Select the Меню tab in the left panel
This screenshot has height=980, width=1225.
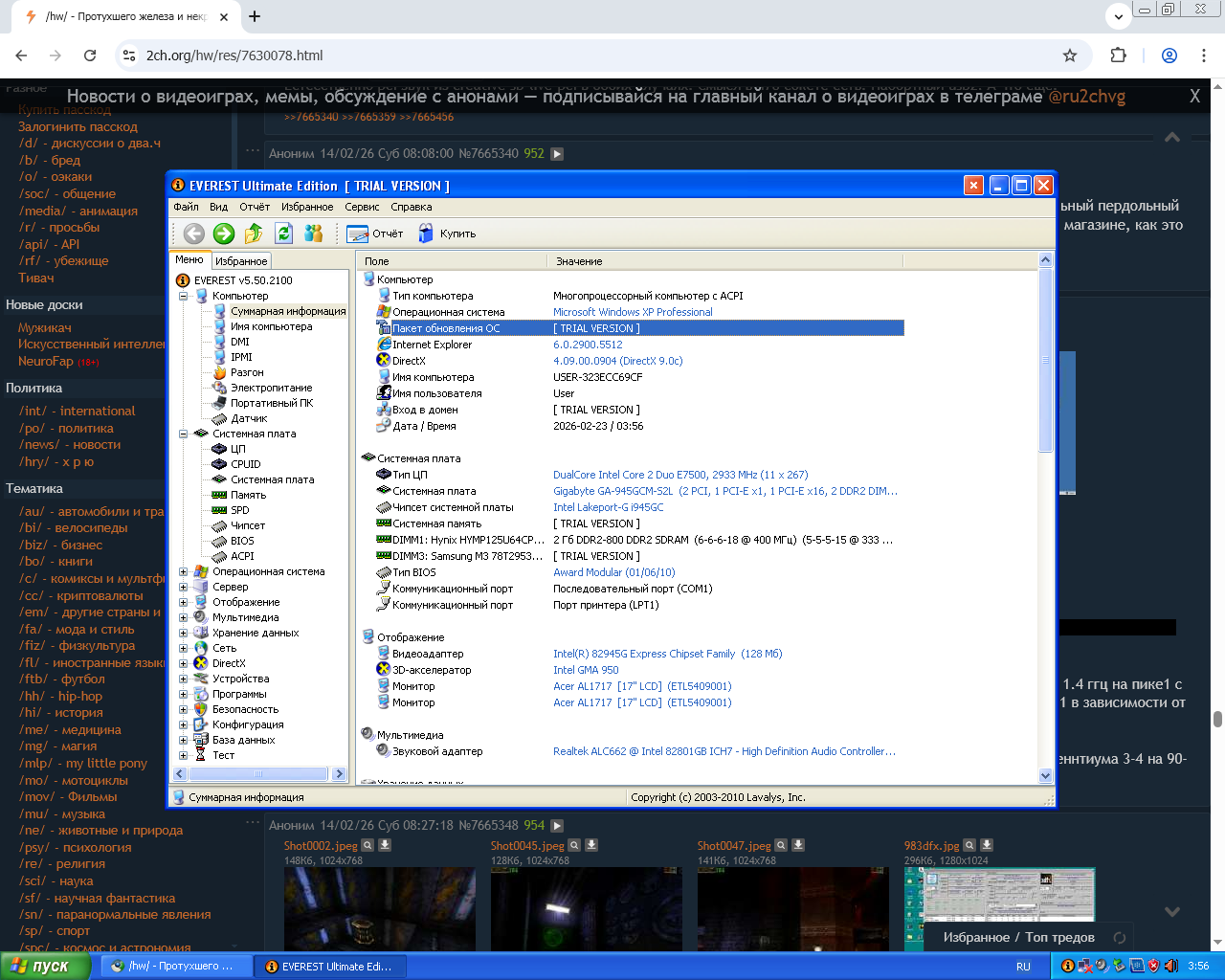pos(189,259)
